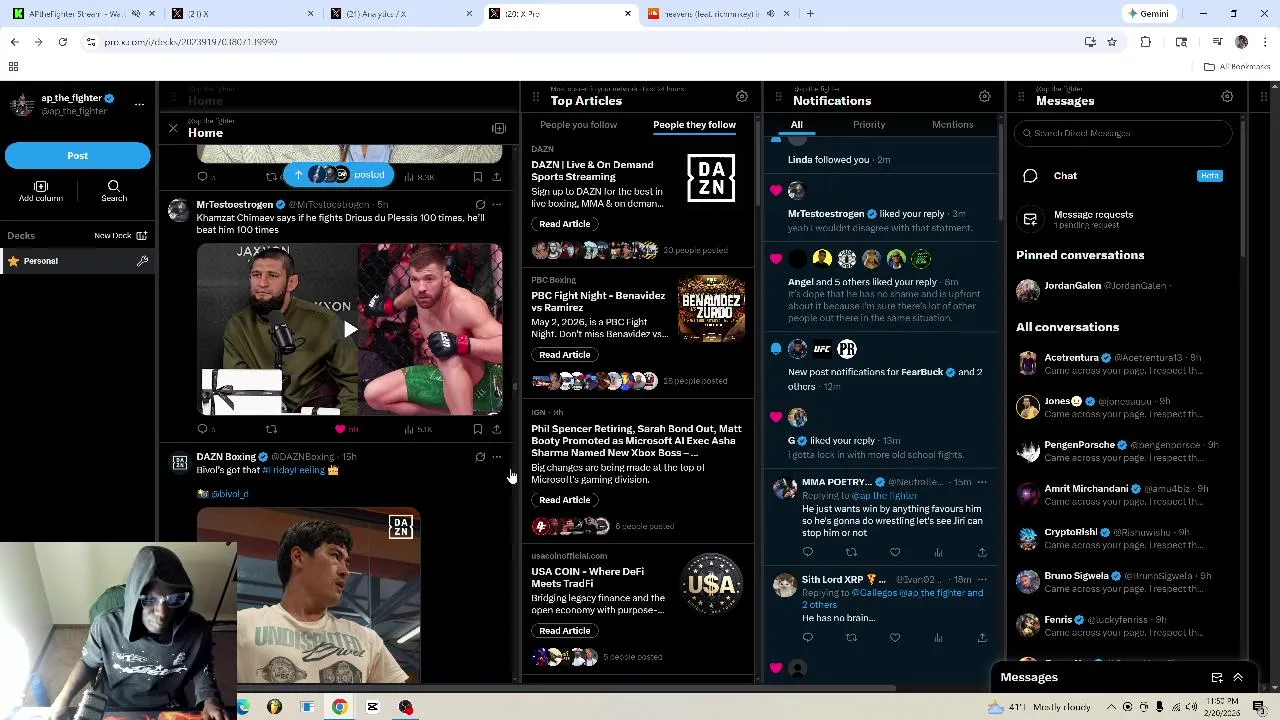
Task: Show All notifications tab
Action: (797, 125)
